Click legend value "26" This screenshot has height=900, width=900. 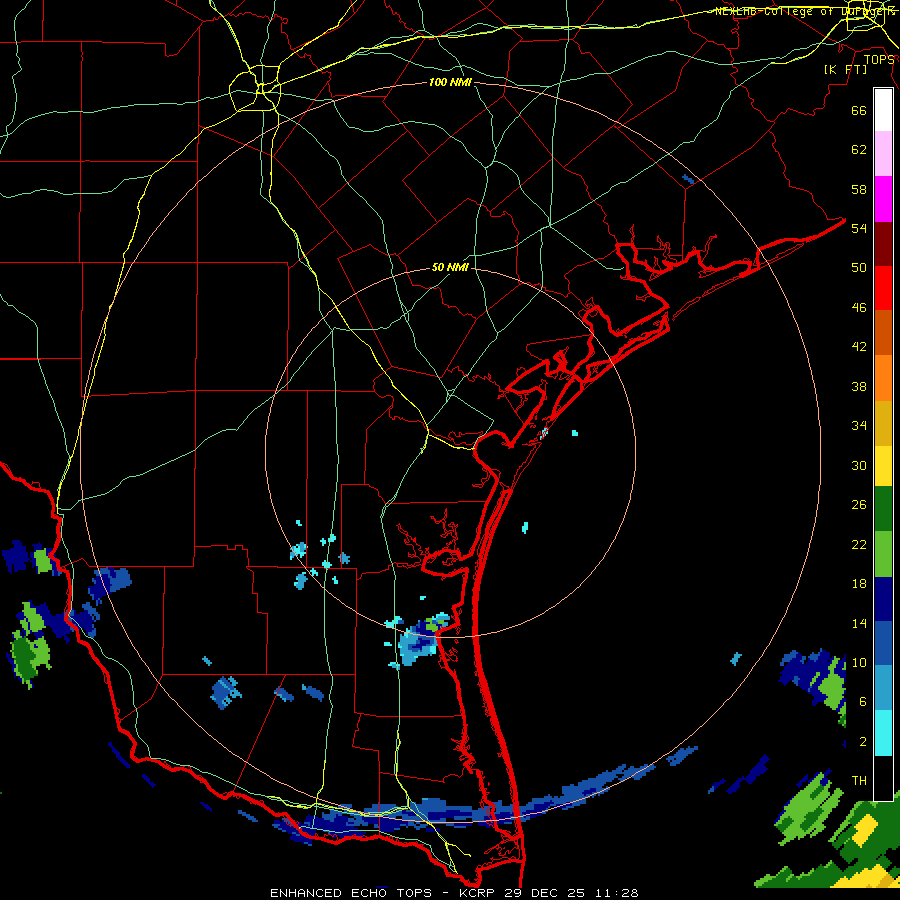click(x=859, y=505)
